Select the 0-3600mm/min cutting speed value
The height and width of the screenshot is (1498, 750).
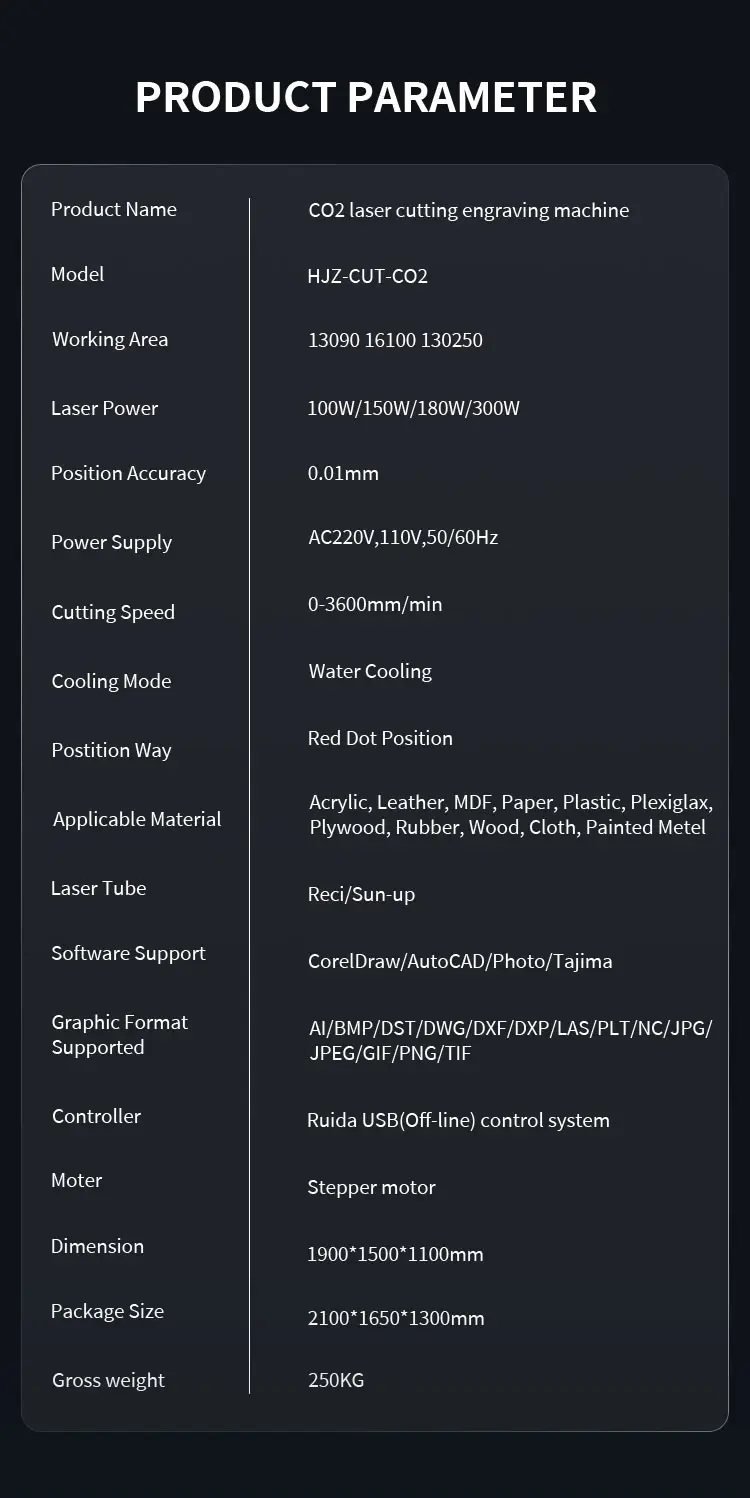pyautogui.click(x=375, y=604)
